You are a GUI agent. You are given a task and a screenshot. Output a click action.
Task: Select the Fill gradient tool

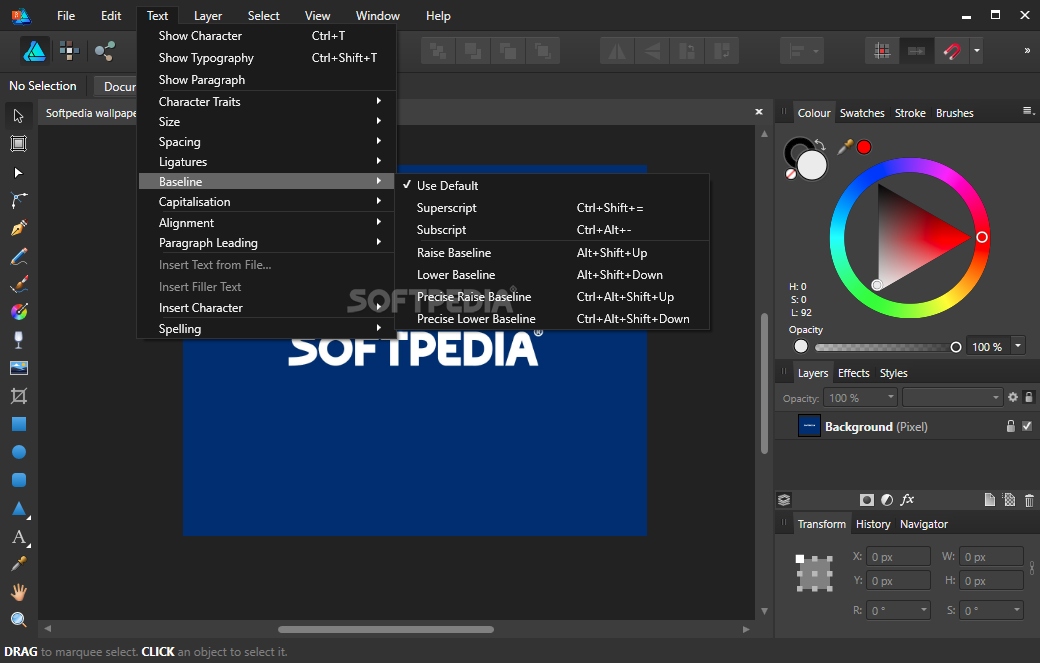coord(19,312)
